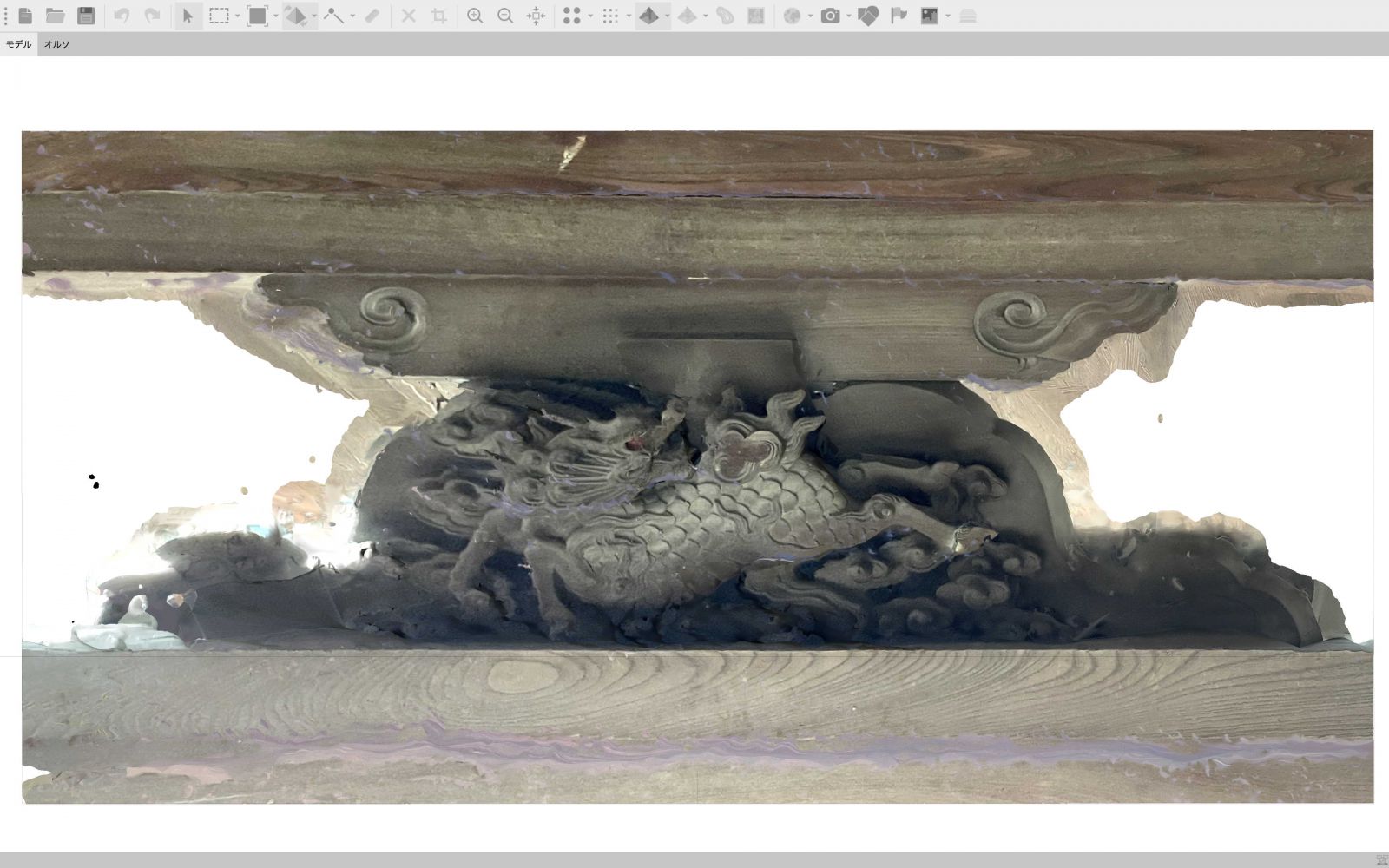The width and height of the screenshot is (1389, 868).
Task: Click the Delete selection X icon
Action: 408,16
